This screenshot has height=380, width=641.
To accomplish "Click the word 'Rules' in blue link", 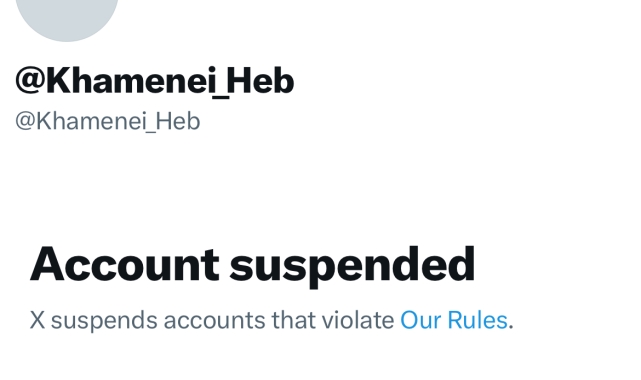I will (x=477, y=320).
